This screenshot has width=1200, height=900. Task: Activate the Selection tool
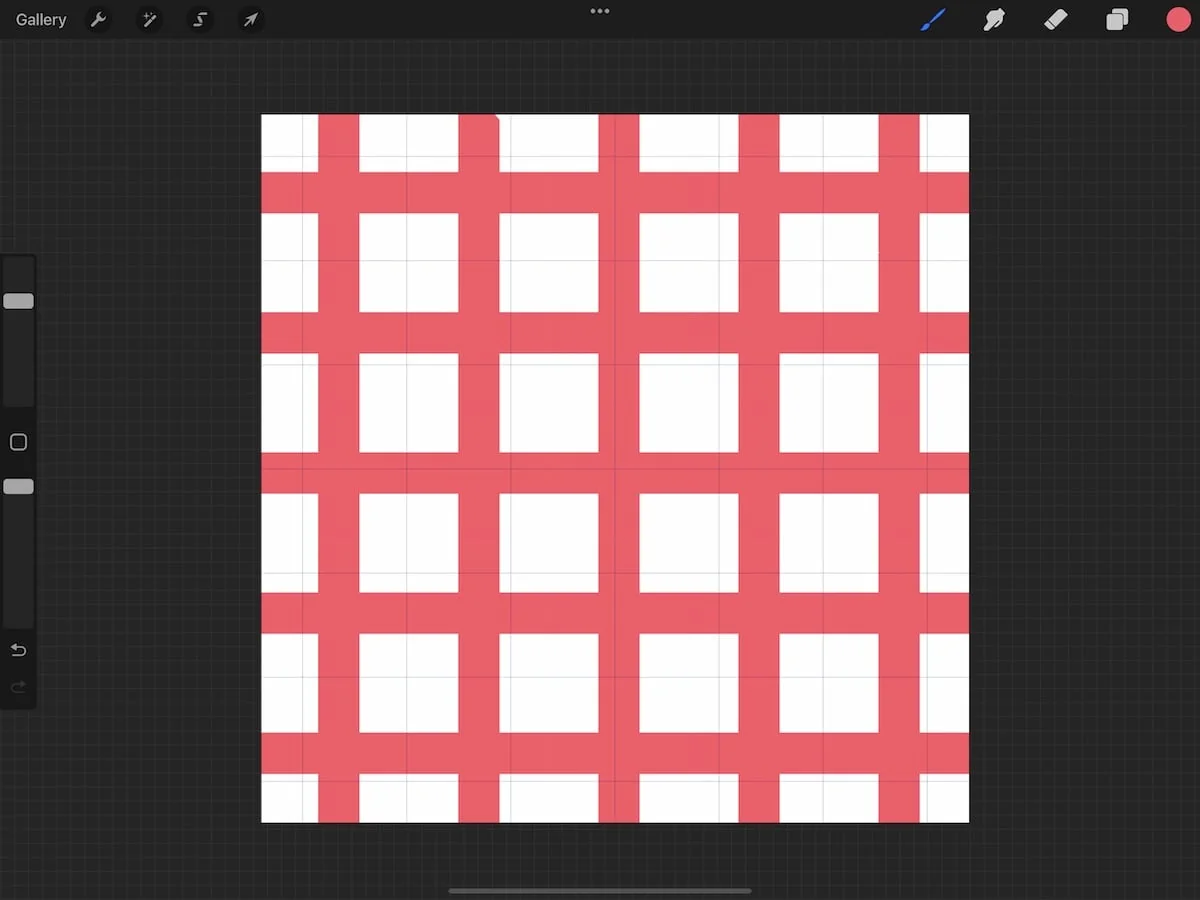tap(200, 20)
